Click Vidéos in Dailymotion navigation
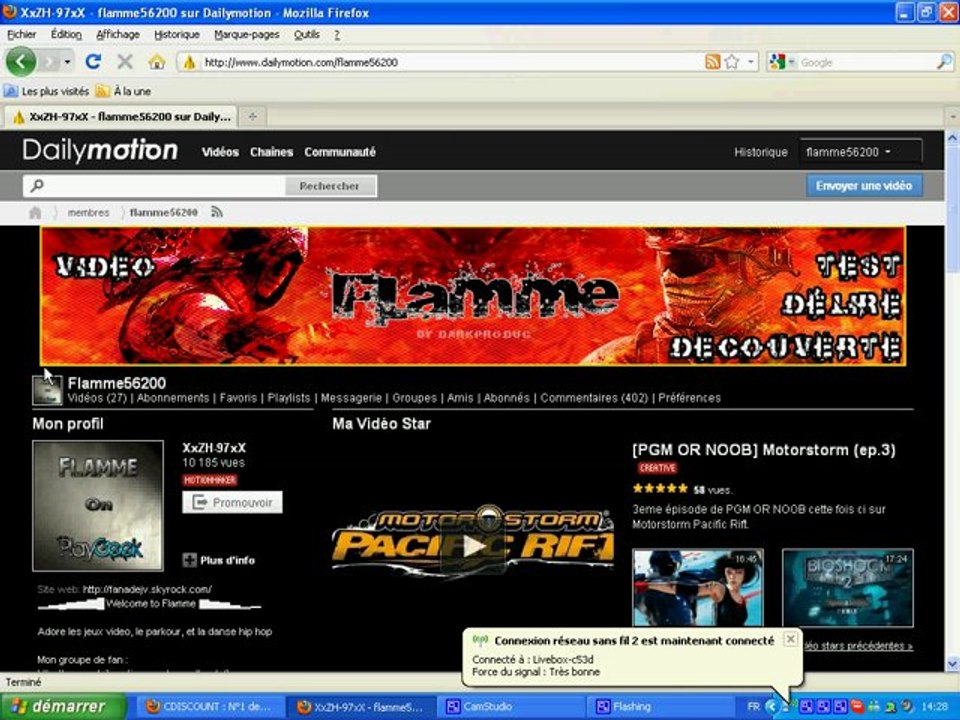Screen dimensions: 960x720 [220, 152]
